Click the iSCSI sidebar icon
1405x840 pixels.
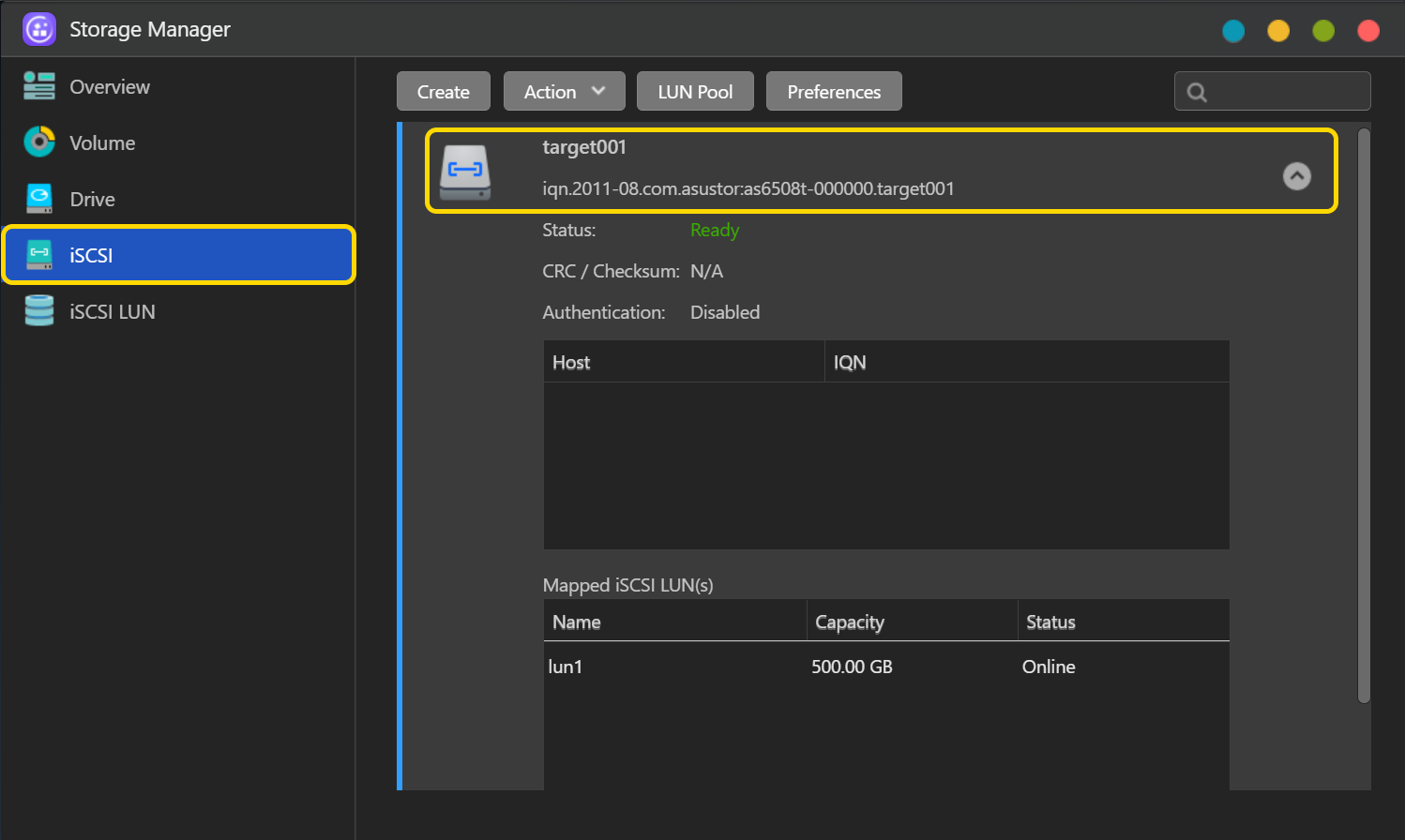(x=39, y=255)
